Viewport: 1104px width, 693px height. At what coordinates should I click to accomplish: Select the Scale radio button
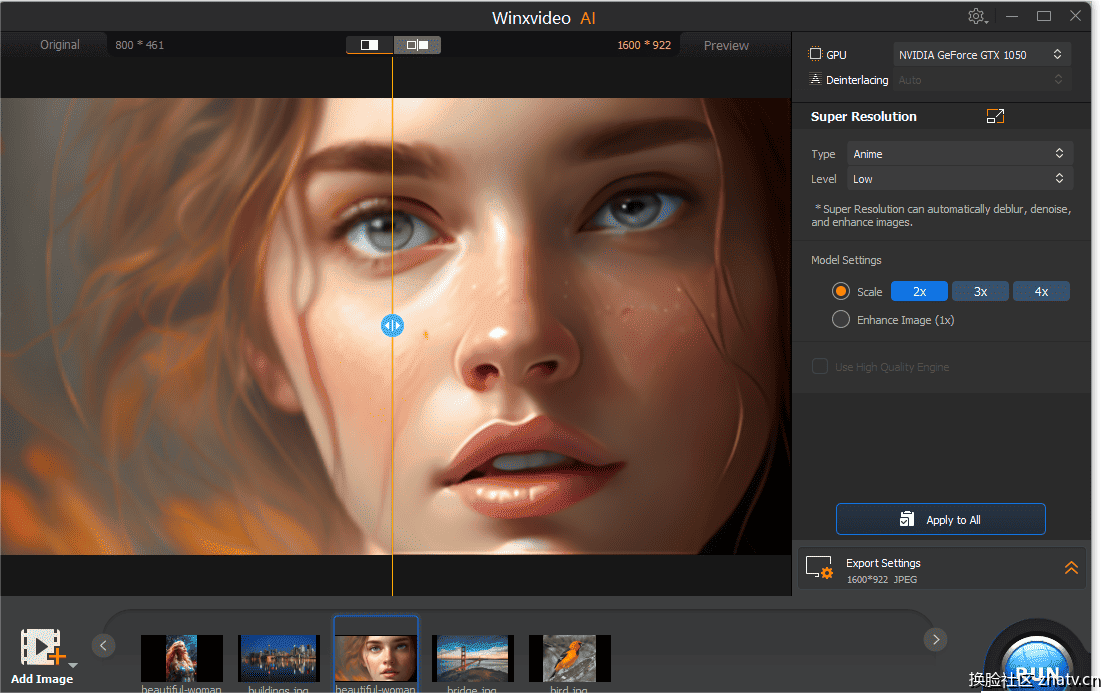tap(841, 292)
